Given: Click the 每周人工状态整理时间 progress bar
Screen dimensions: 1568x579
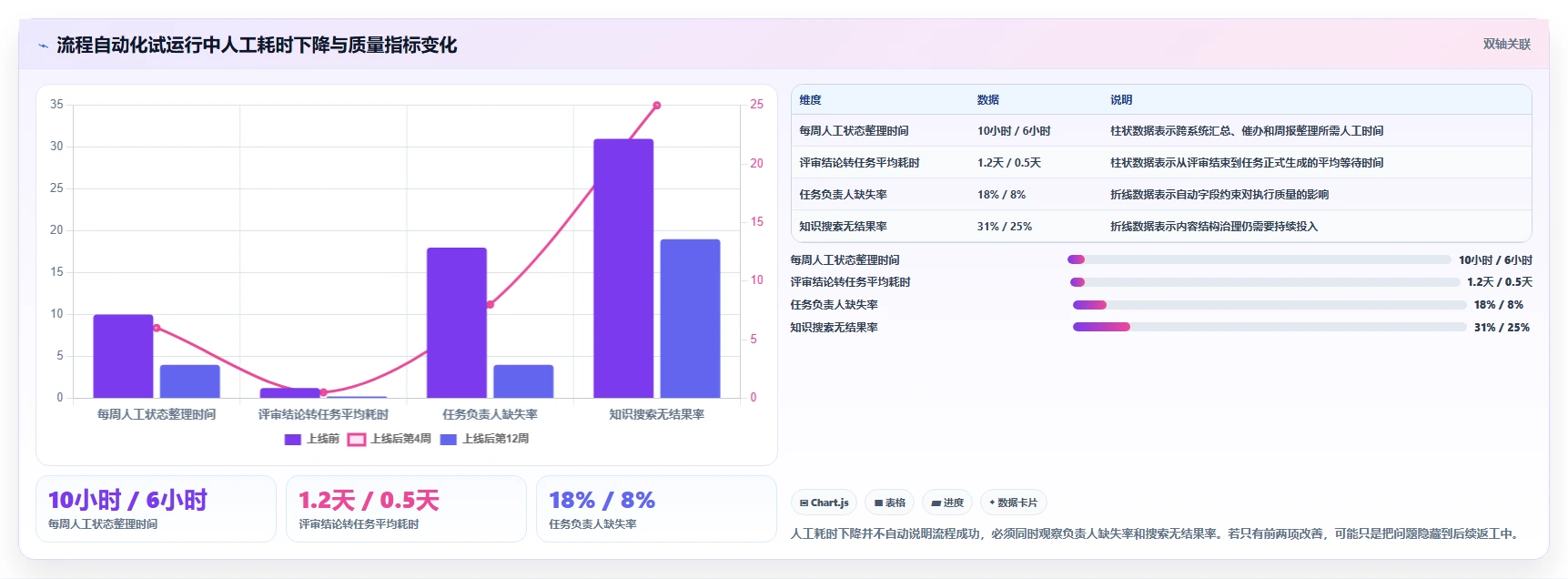Looking at the screenshot, I should tap(1259, 259).
